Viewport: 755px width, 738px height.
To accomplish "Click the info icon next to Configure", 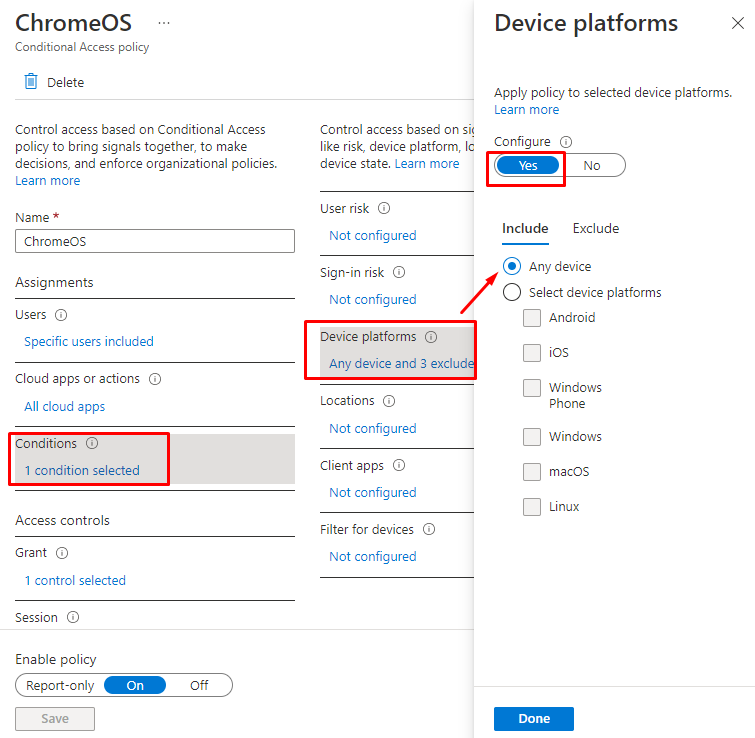I will [x=566, y=142].
